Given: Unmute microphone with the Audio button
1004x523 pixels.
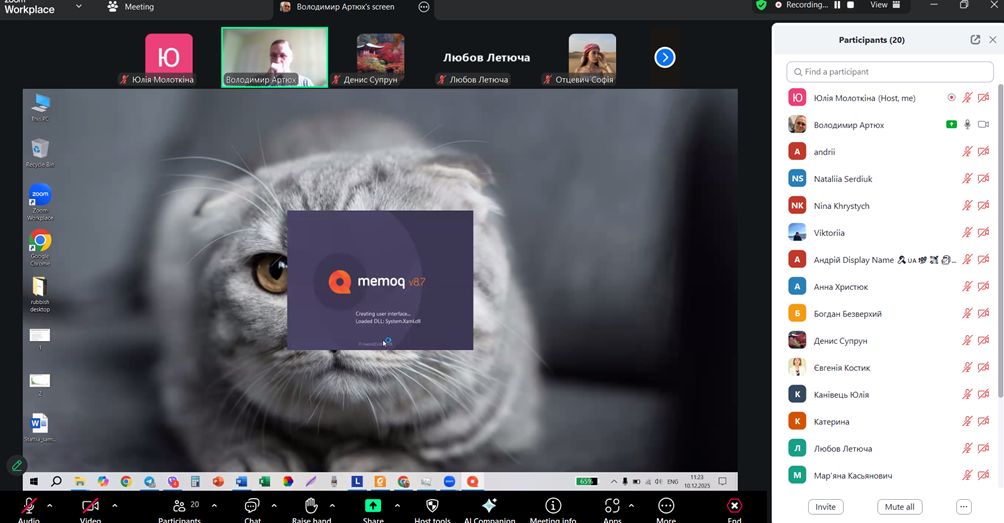Looking at the screenshot, I should pos(29,506).
